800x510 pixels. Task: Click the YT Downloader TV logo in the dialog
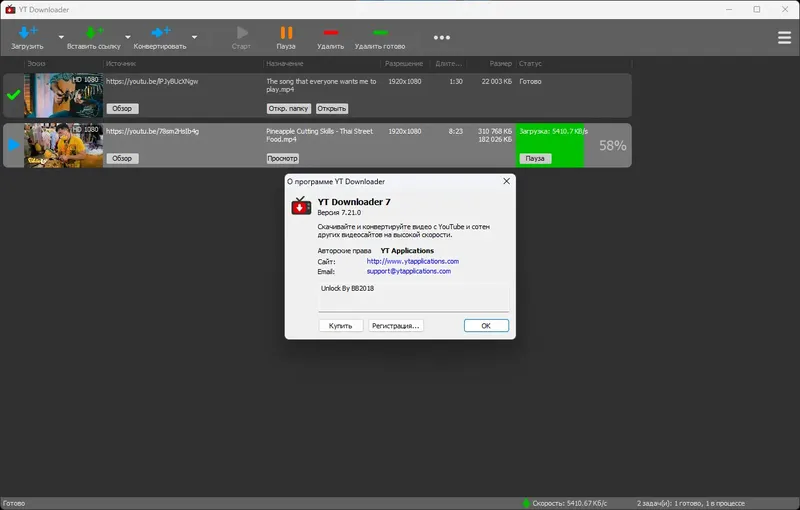pos(301,206)
